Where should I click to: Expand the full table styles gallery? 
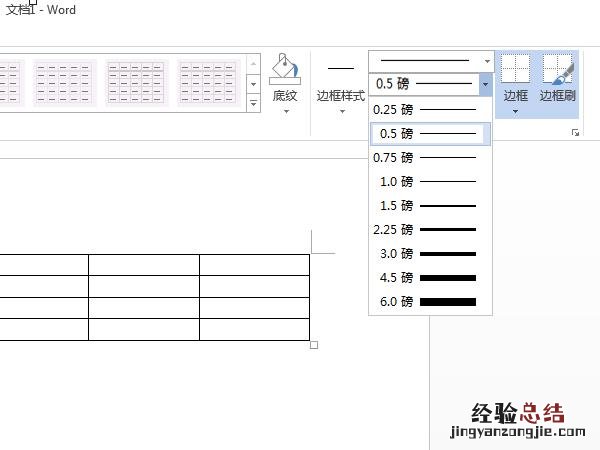click(253, 104)
